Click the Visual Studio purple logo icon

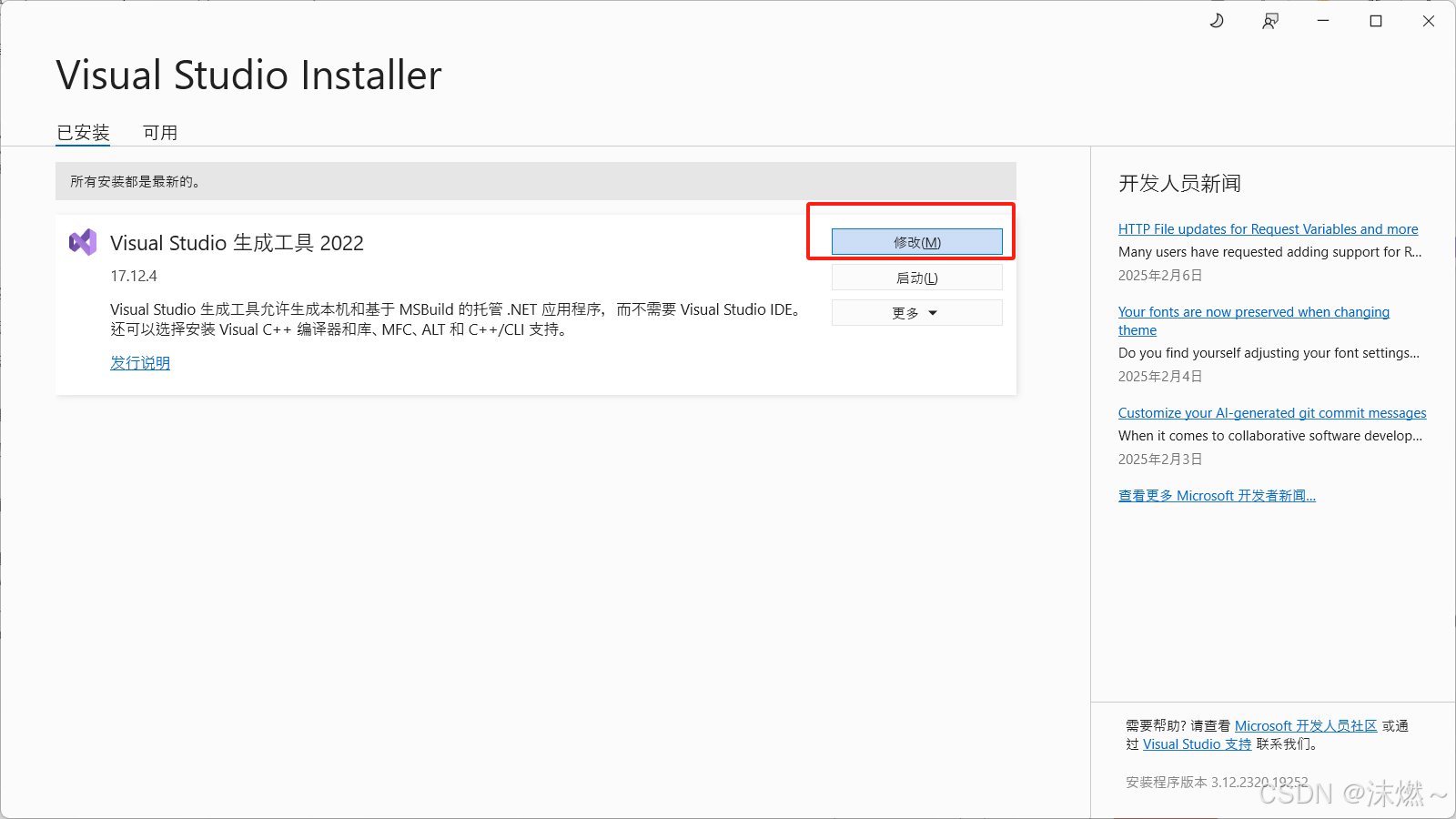point(83,242)
